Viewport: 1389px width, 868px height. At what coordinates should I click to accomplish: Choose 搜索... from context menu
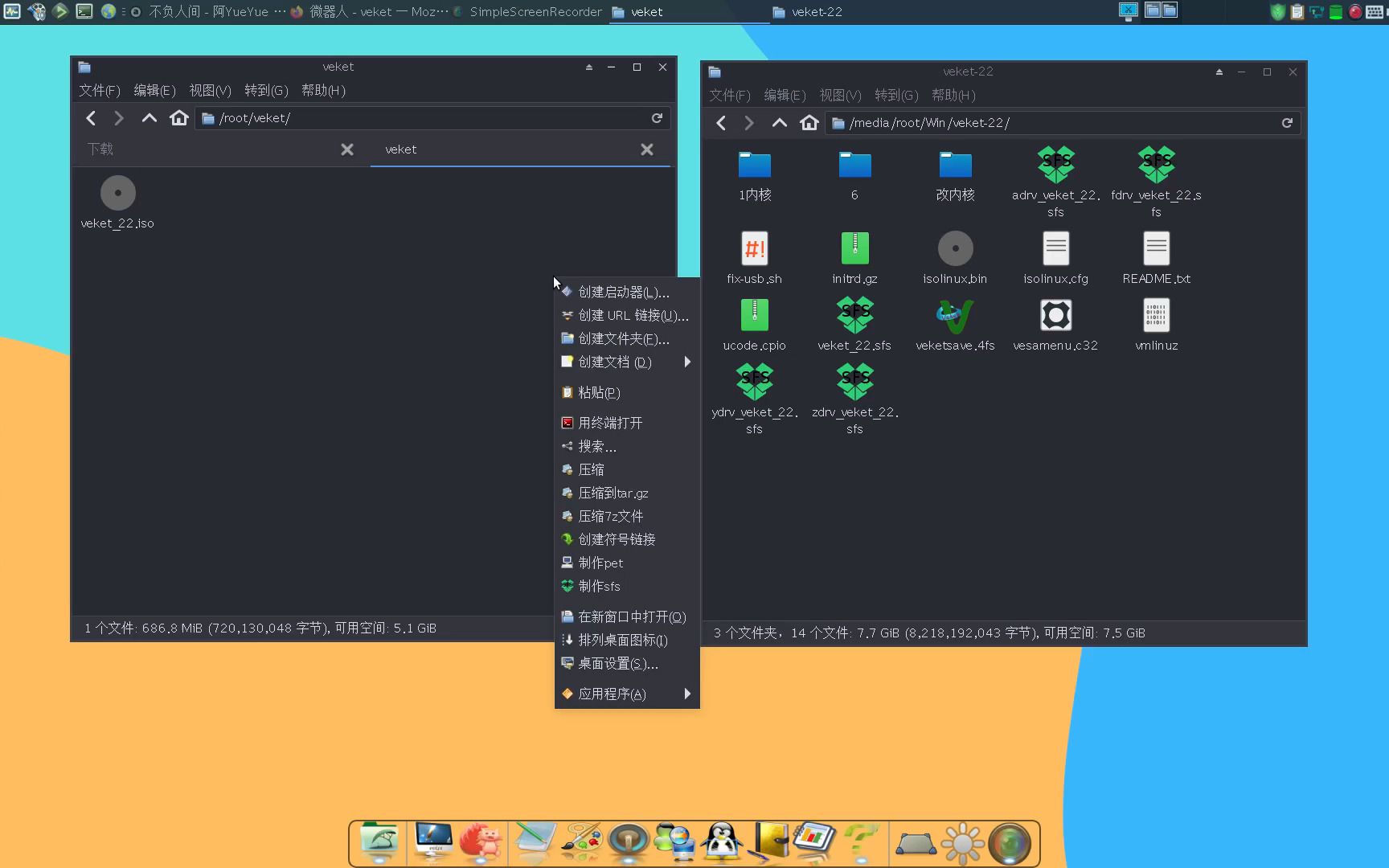pyautogui.click(x=627, y=446)
